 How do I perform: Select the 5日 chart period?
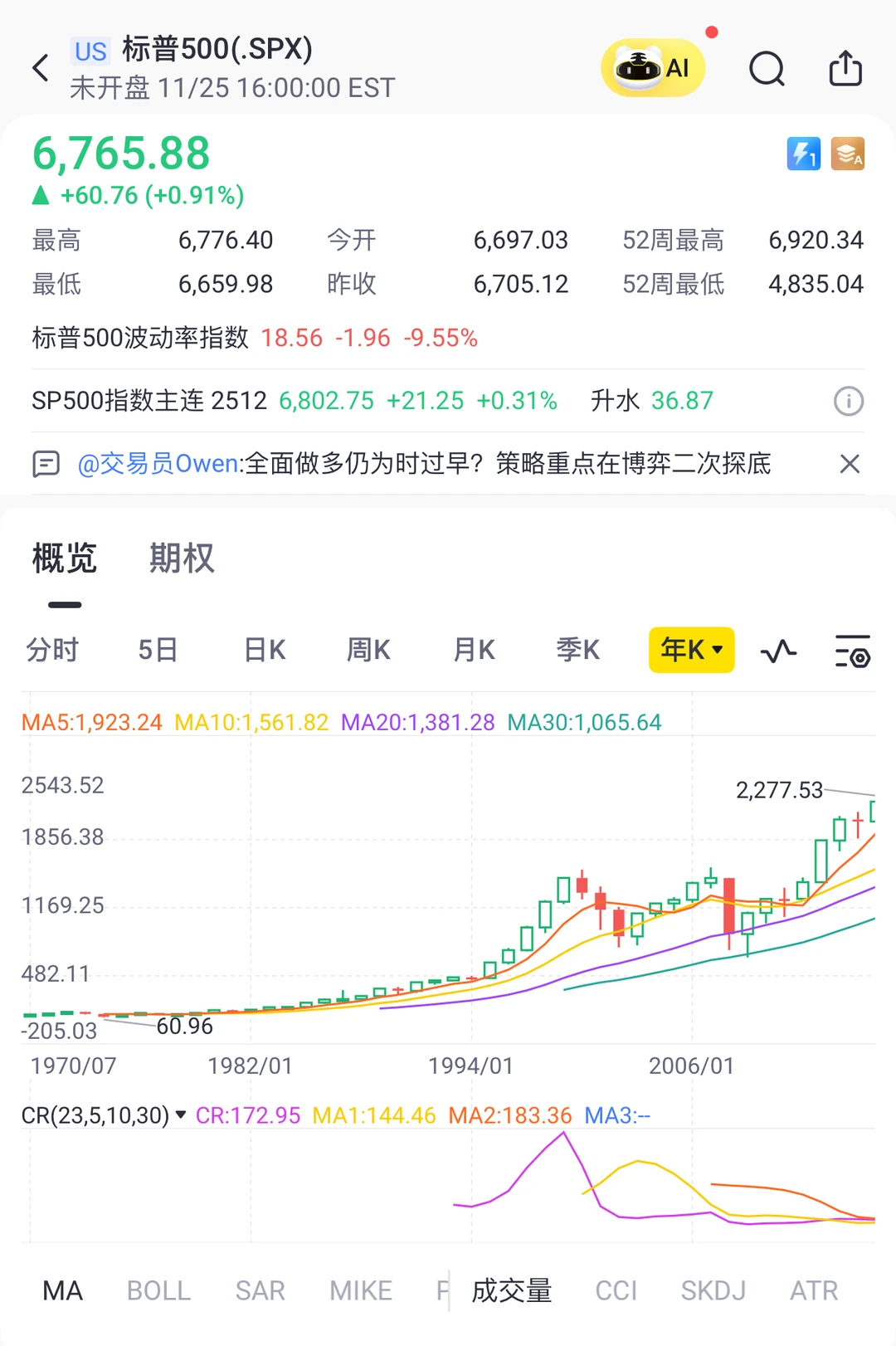click(158, 650)
